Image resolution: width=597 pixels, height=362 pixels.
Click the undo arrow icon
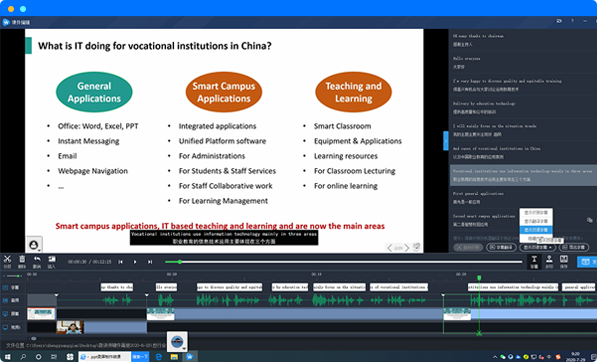click(37, 259)
